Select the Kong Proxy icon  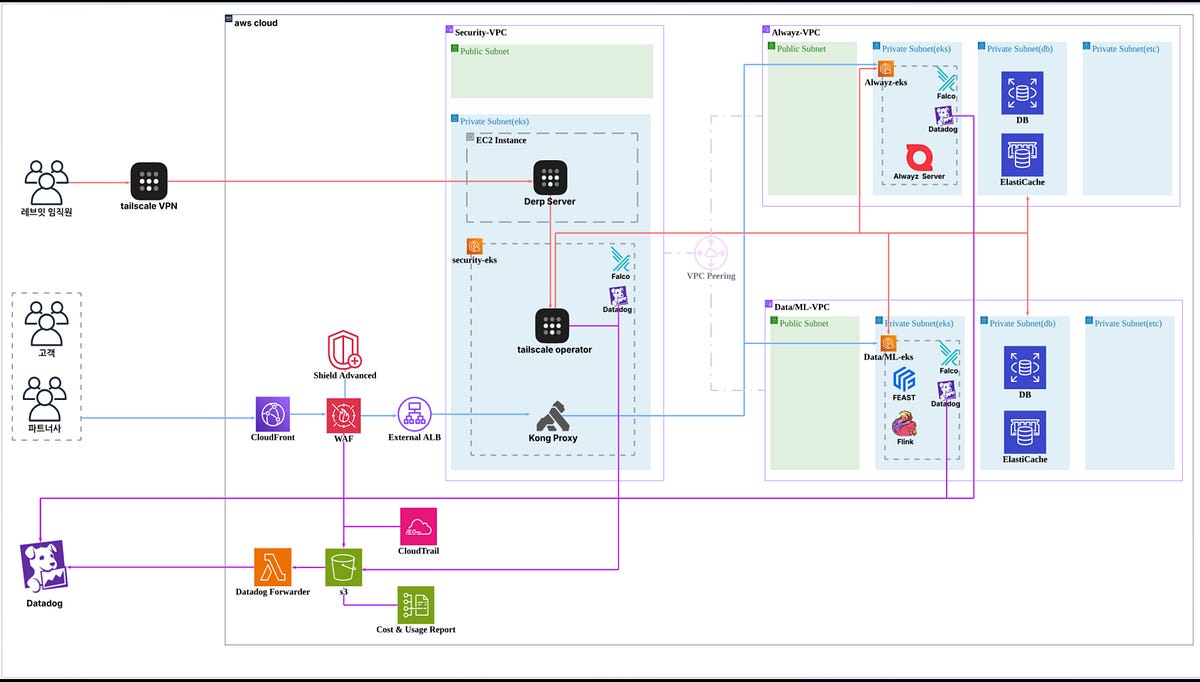coord(553,415)
